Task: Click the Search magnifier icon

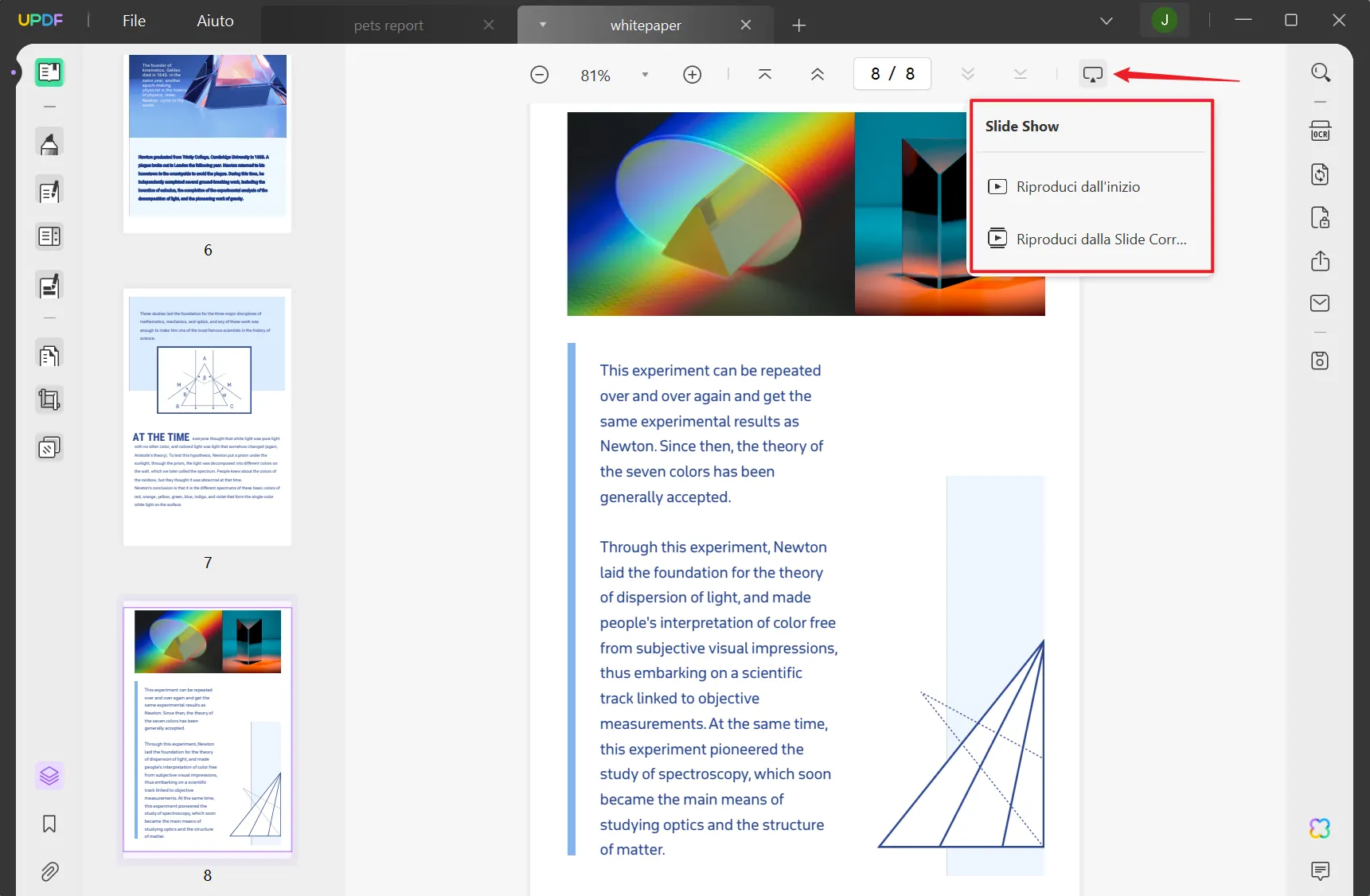Action: [1321, 72]
